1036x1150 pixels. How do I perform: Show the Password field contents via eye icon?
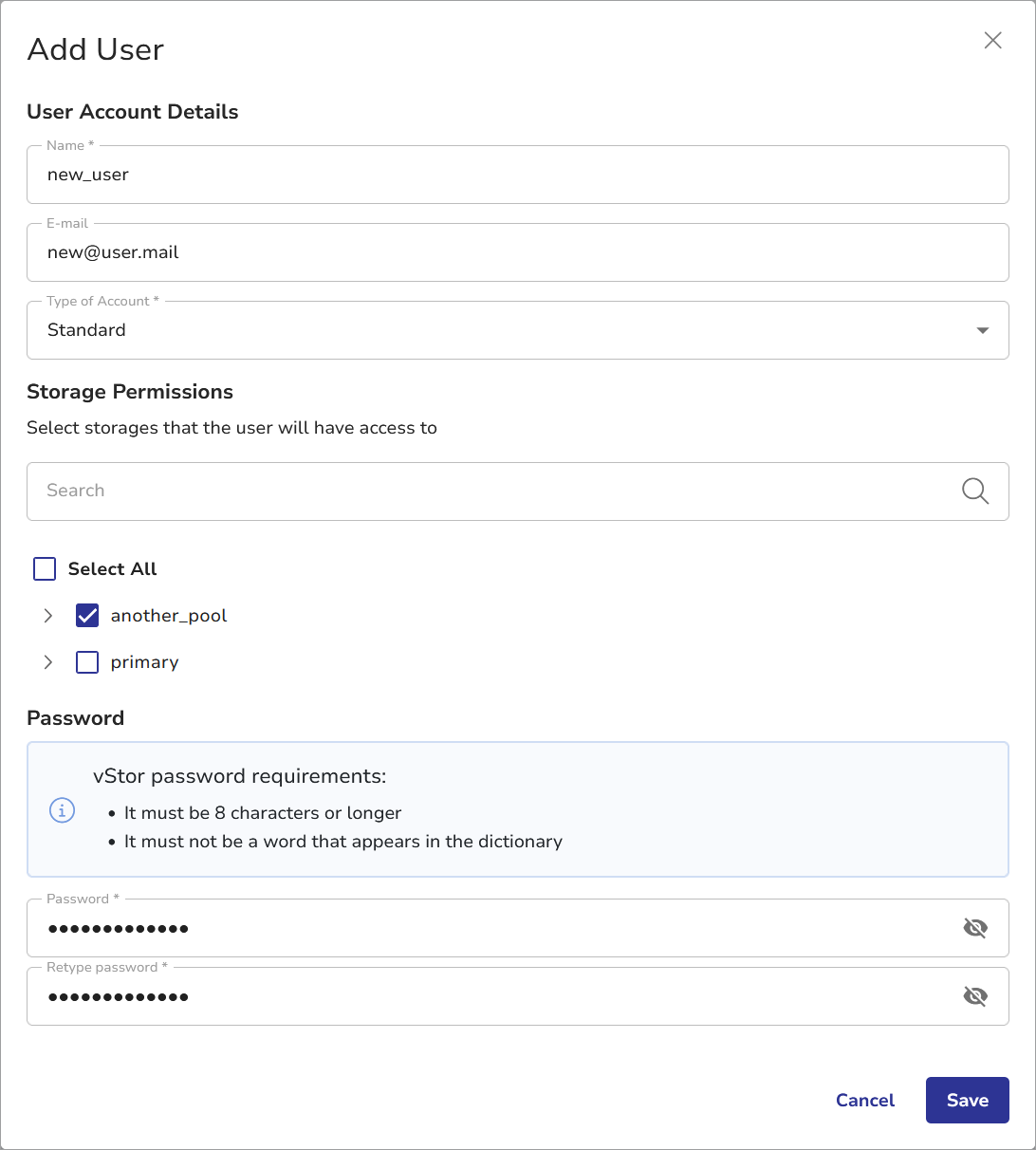point(974,928)
